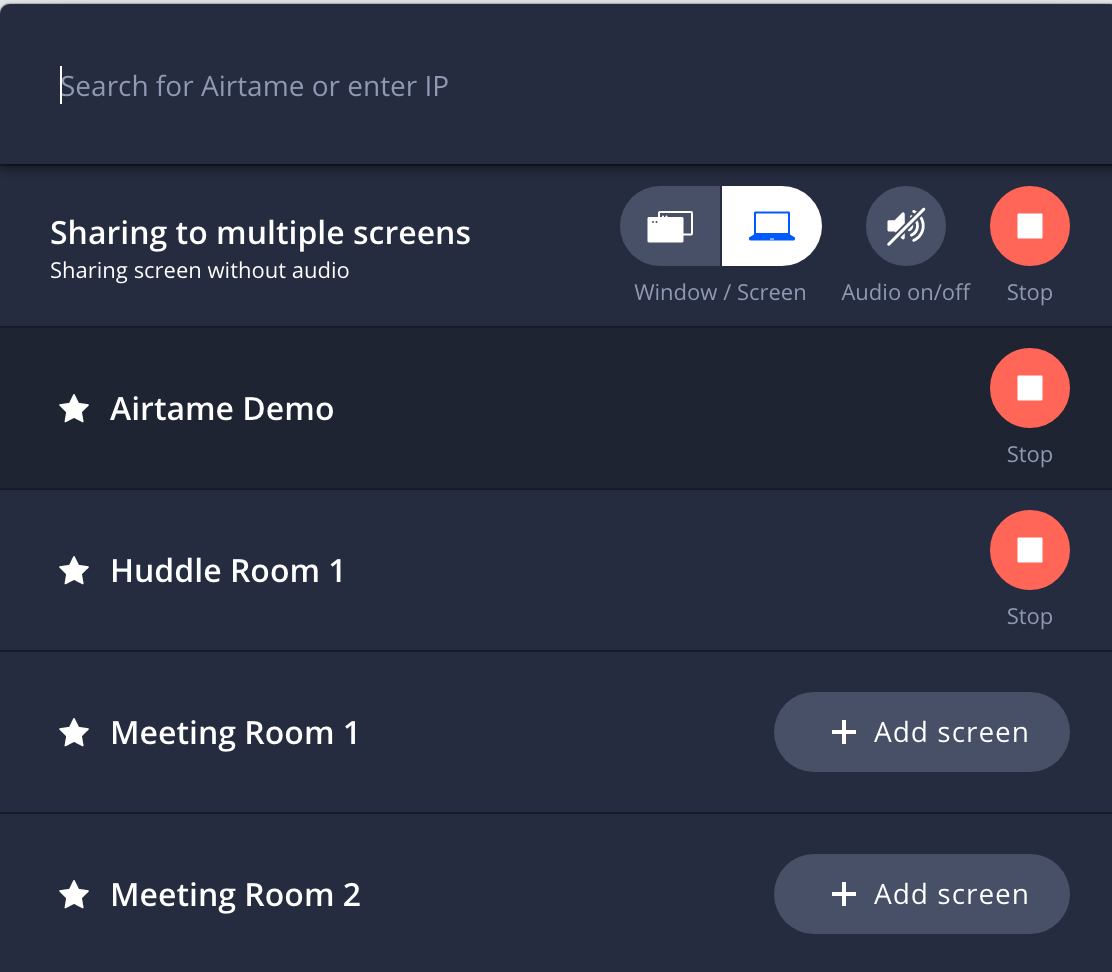Click the Stop label under multiple screens sharing

point(1029,292)
